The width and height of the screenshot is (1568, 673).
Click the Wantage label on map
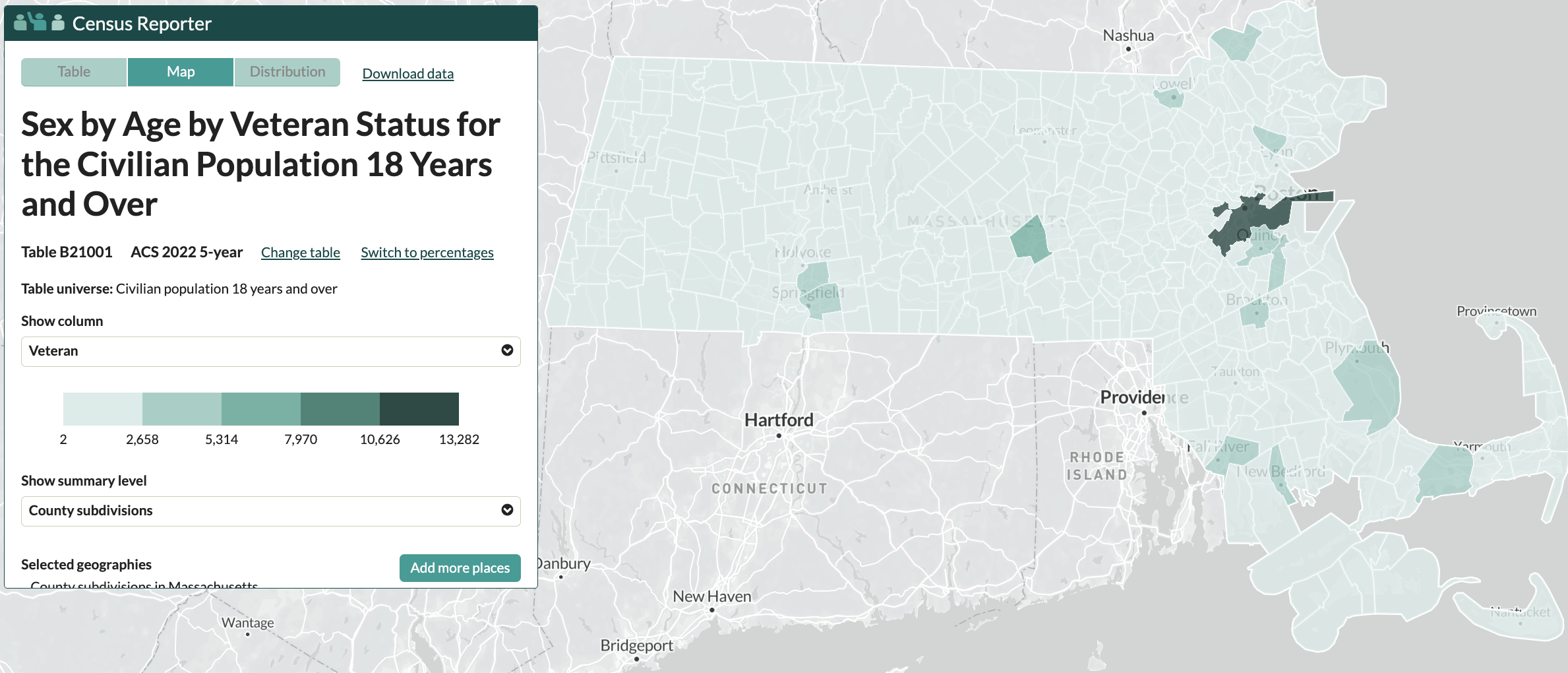(x=247, y=623)
